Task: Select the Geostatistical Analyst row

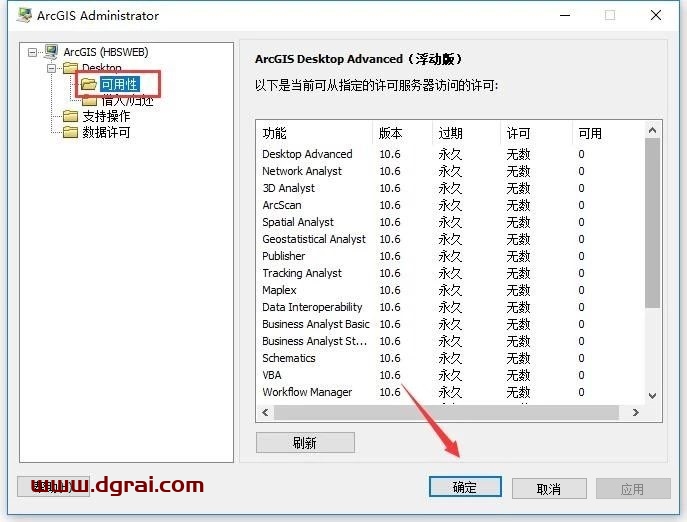Action: pyautogui.click(x=450, y=239)
